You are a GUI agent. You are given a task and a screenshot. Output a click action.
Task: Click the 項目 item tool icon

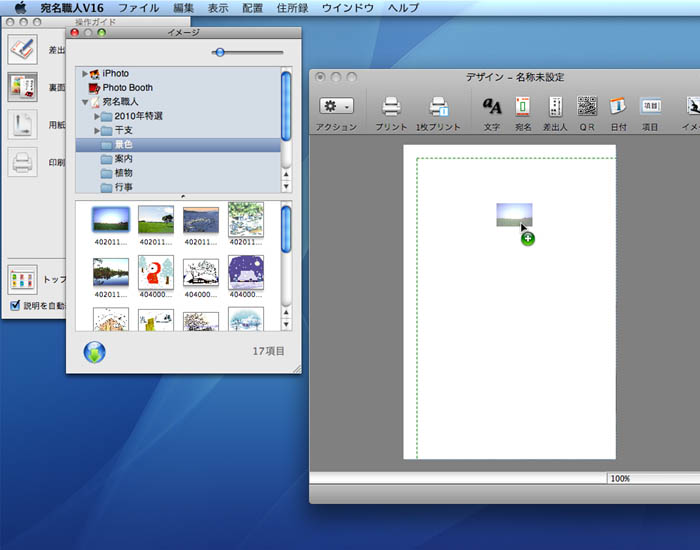[650, 106]
